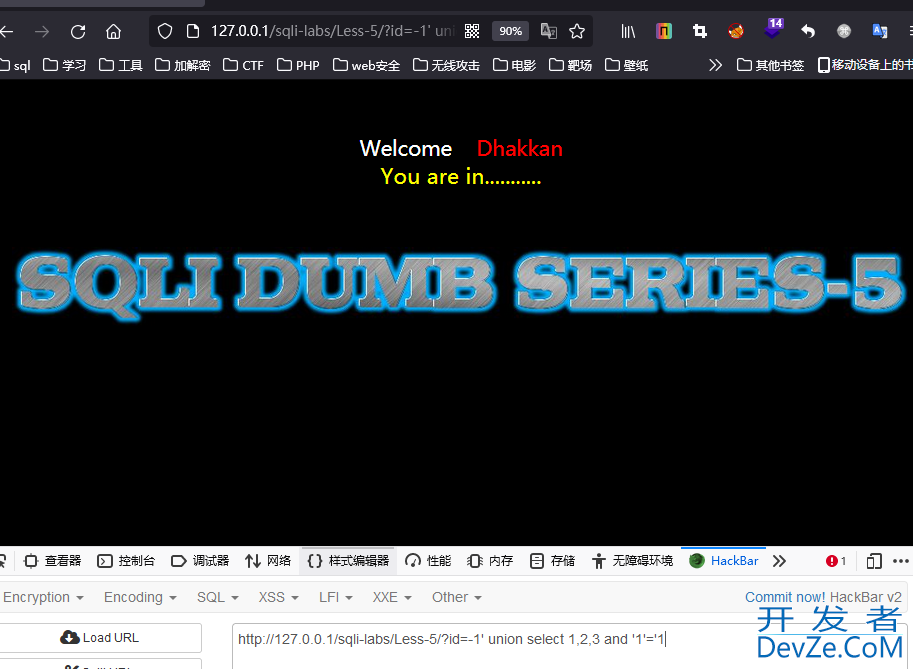Open the sql bookmark folder
Screen dimensions: 913x669
(x=16, y=65)
